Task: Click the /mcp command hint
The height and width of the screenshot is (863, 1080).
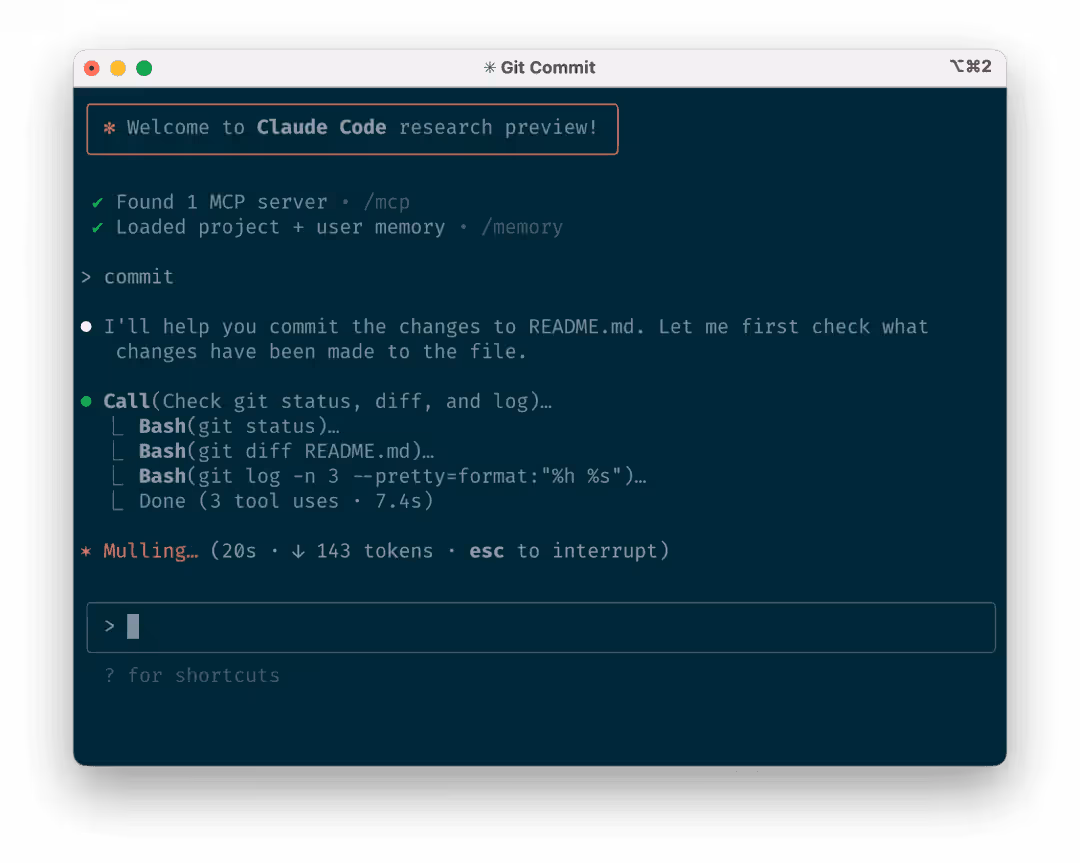Action: [386, 202]
